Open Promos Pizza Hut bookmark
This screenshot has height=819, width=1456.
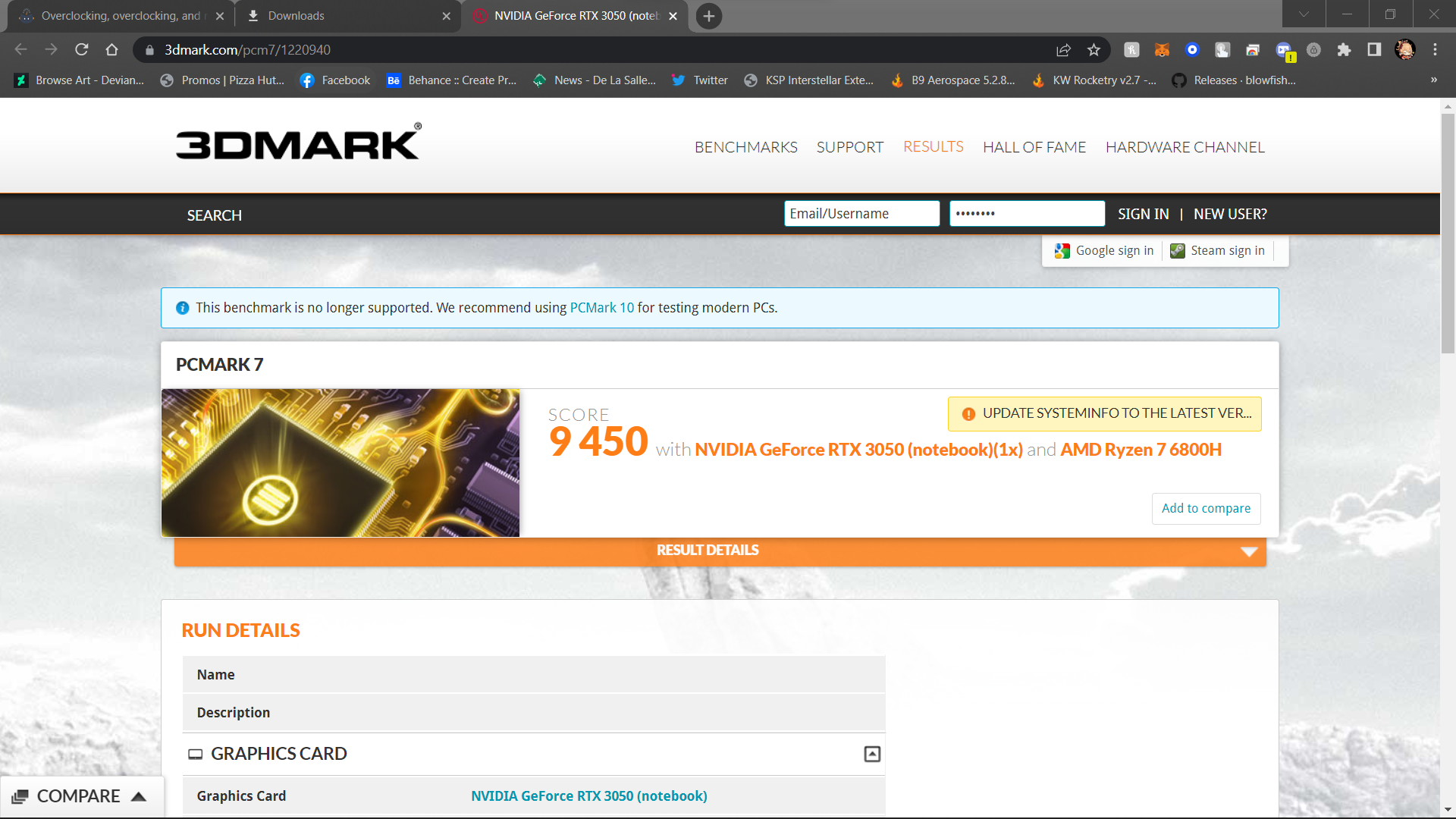222,80
